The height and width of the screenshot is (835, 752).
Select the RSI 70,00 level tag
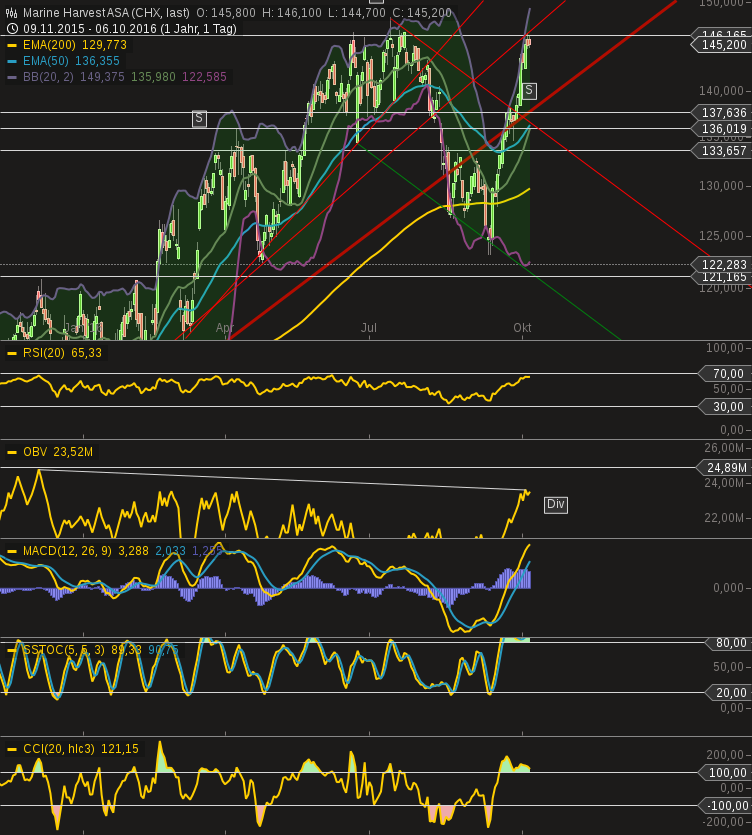pyautogui.click(x=725, y=374)
